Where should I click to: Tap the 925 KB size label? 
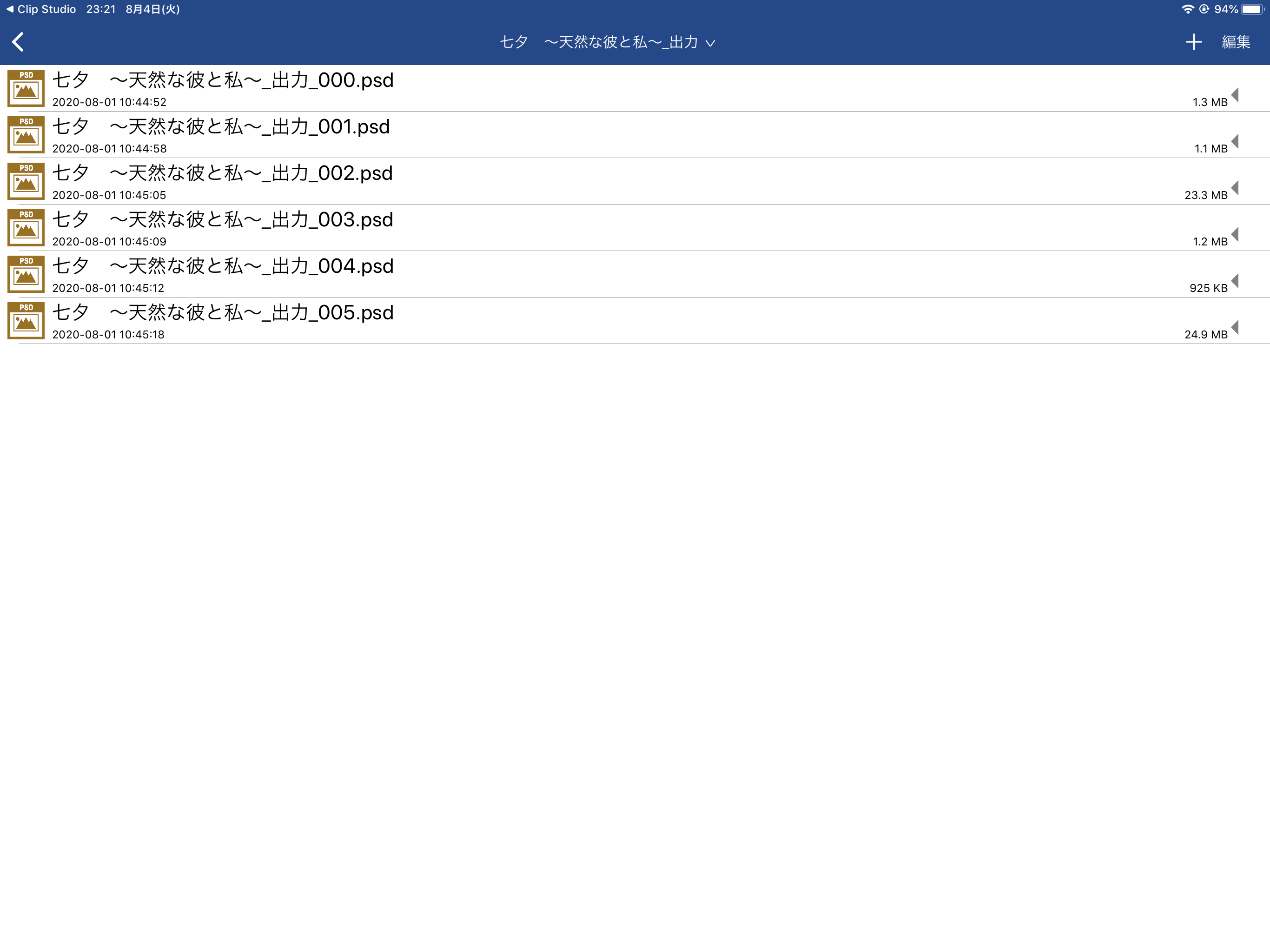(x=1208, y=288)
